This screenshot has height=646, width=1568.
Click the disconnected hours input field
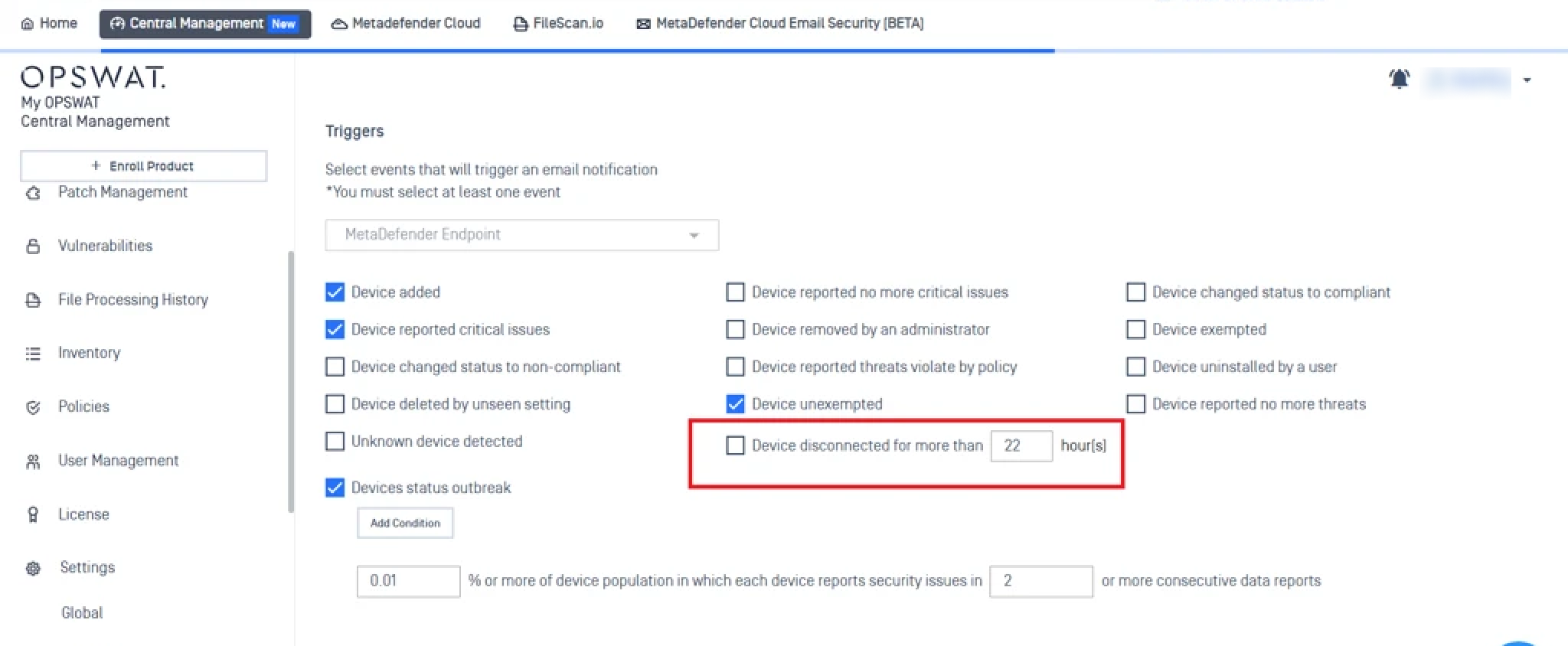click(1021, 445)
